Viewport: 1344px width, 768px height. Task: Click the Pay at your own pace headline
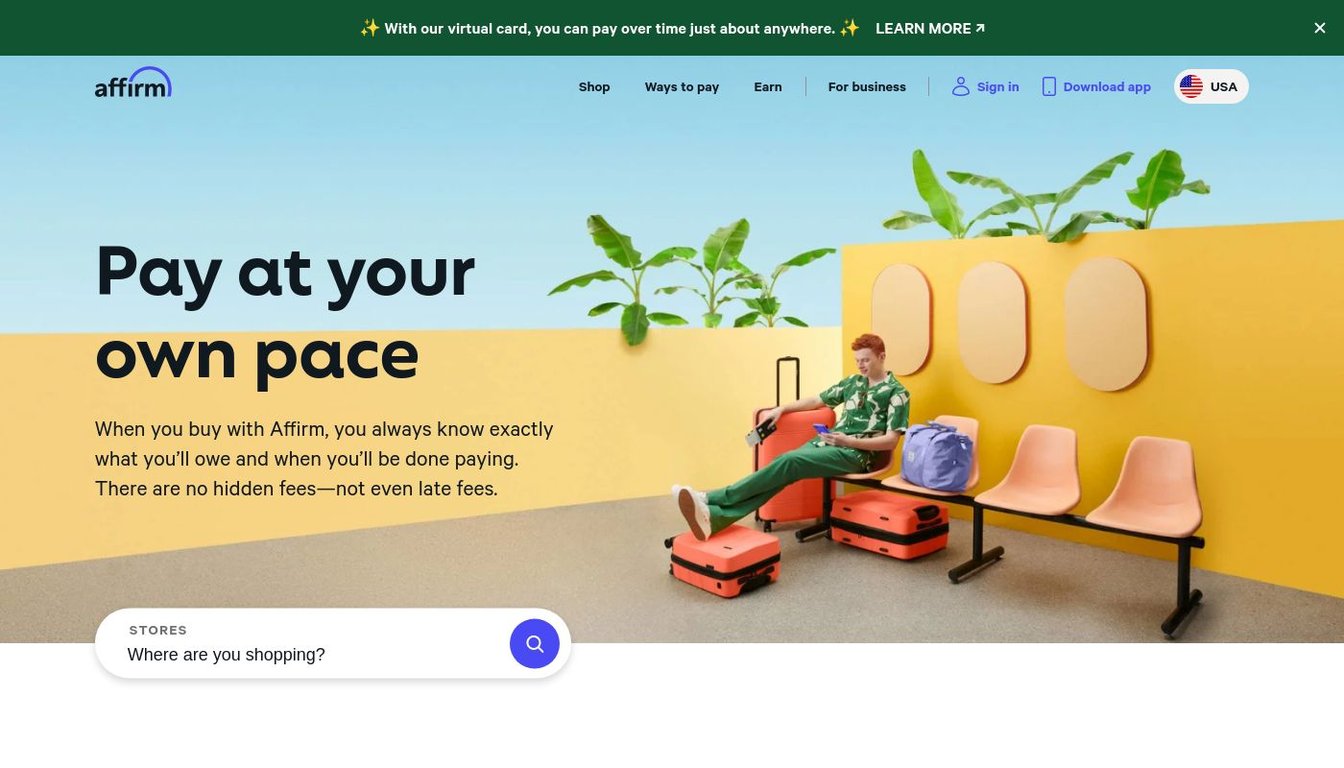[x=285, y=312]
